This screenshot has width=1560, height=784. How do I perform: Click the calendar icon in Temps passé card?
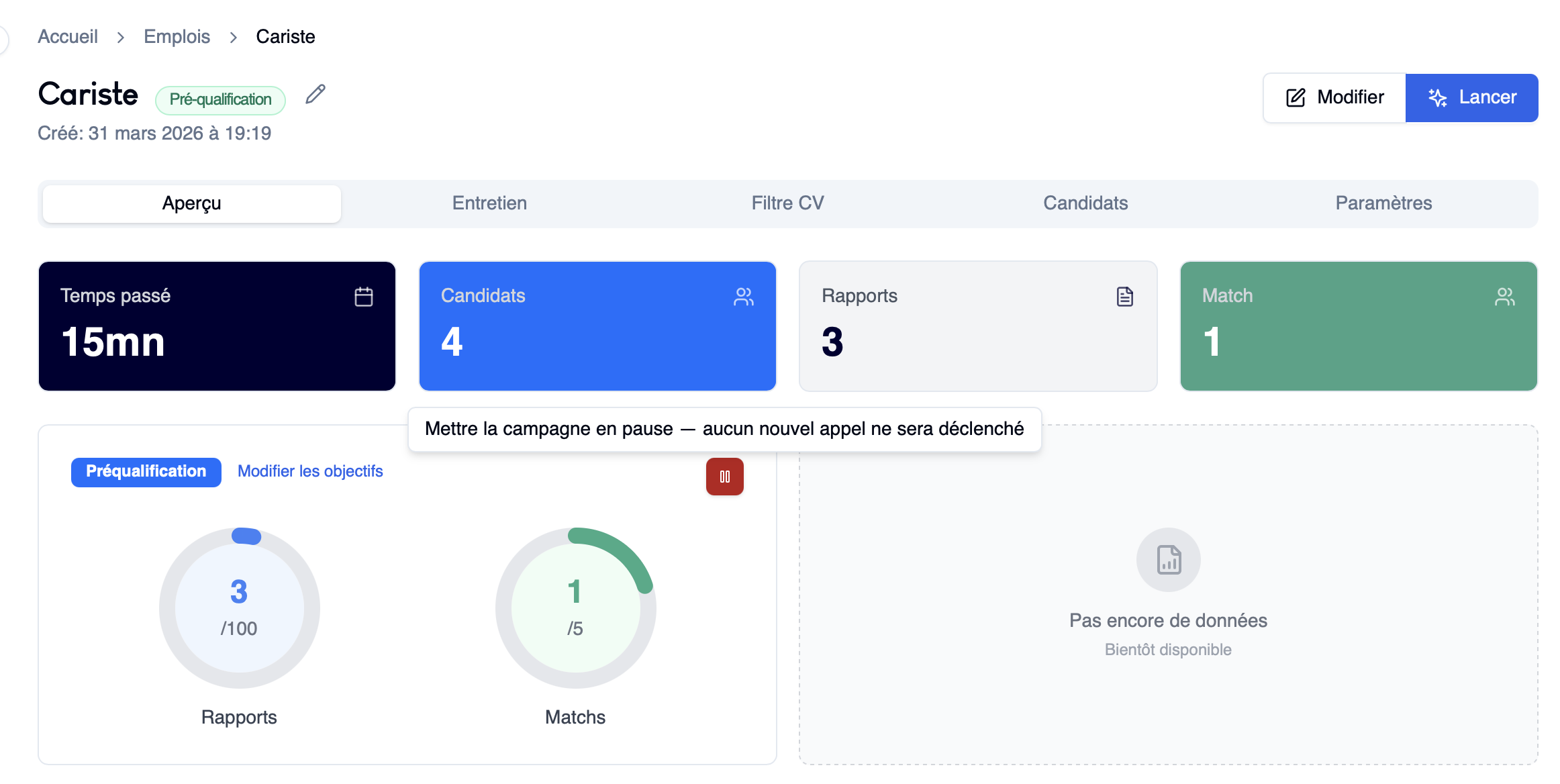tap(364, 297)
